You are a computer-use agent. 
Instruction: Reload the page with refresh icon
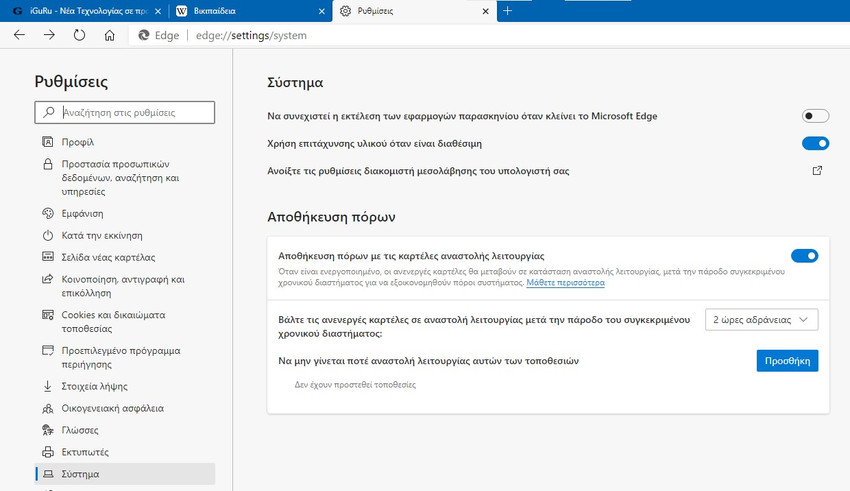(80, 35)
